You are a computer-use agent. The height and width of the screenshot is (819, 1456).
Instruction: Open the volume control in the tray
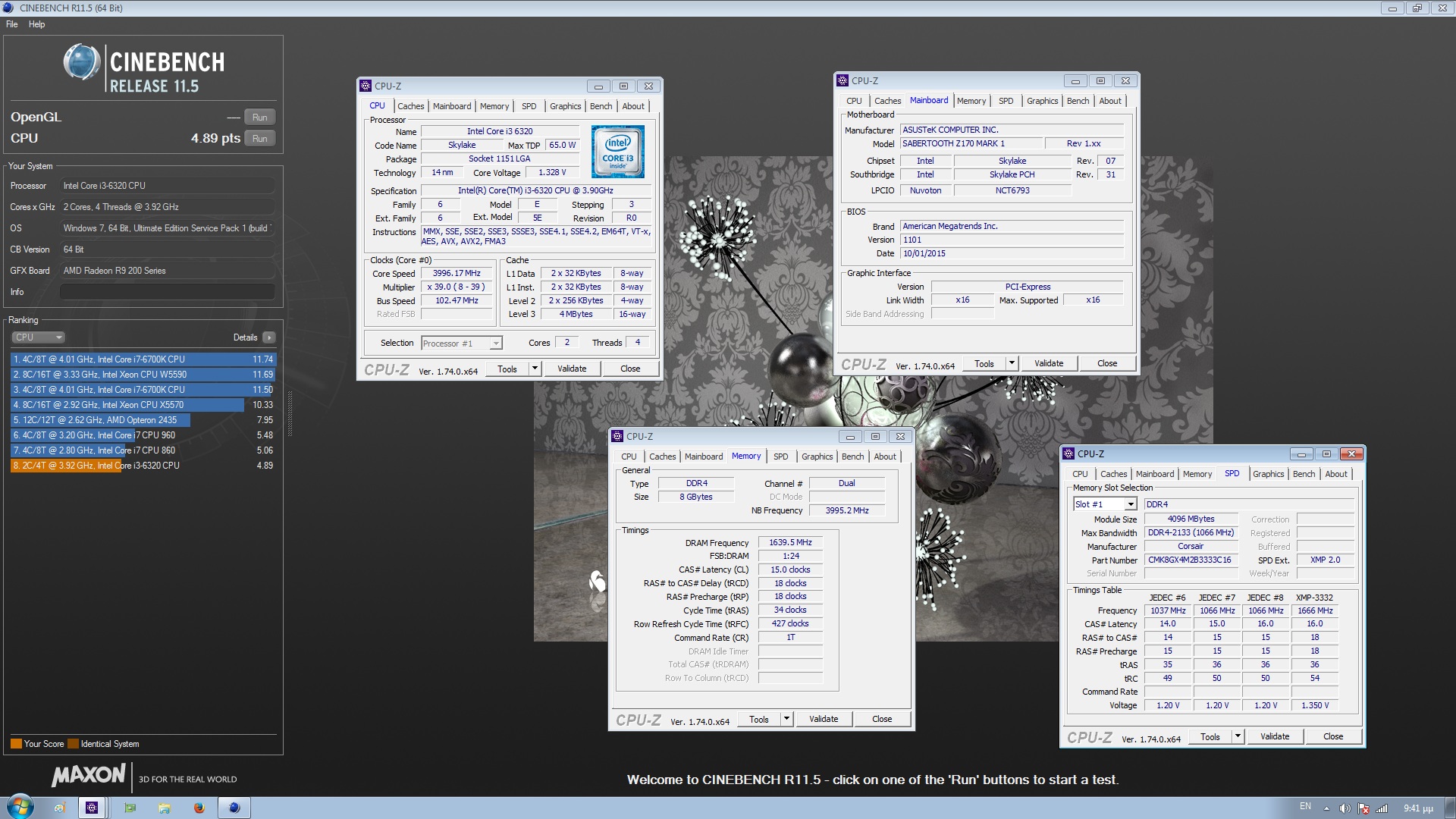coord(1345,808)
